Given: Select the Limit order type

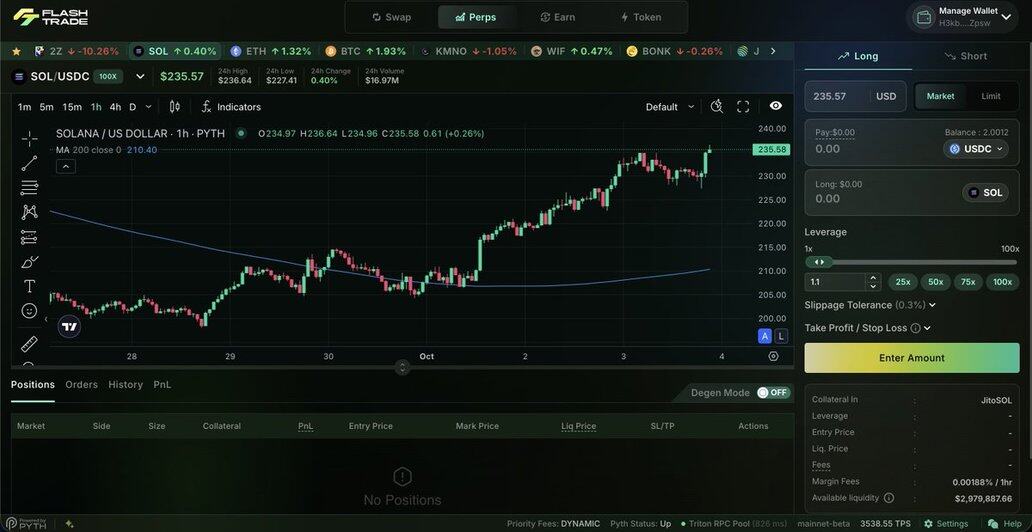Looking at the screenshot, I should (x=990, y=96).
